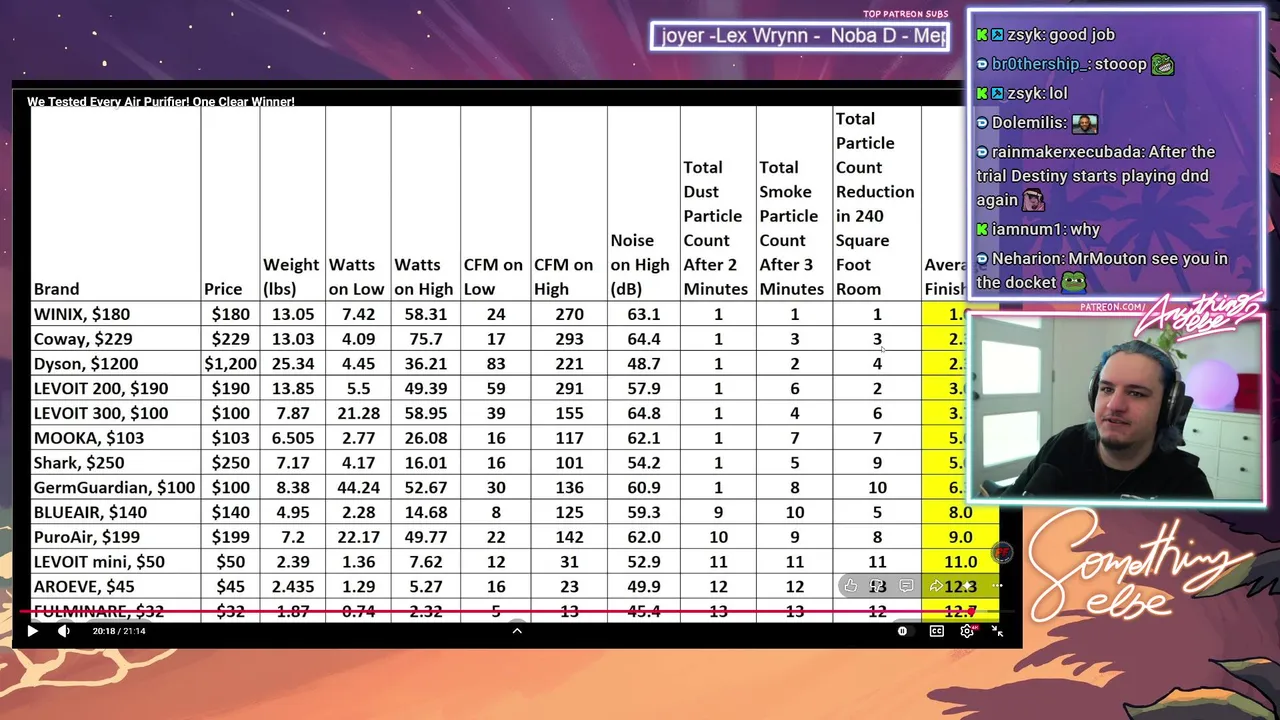Click the frog emote after 'stooop'
Viewport: 1280px width, 720px height.
1162,64
